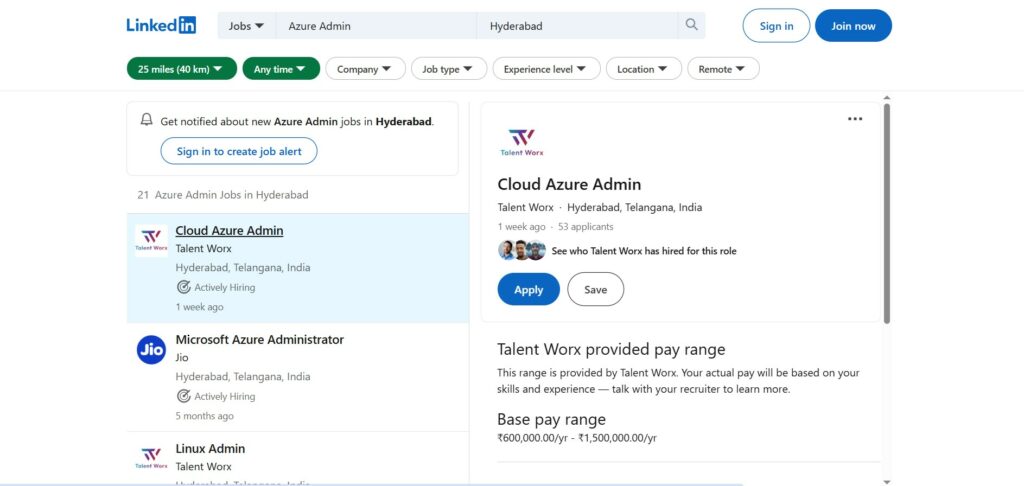Expand the Experience level filter
The image size is (1024, 486).
[546, 69]
